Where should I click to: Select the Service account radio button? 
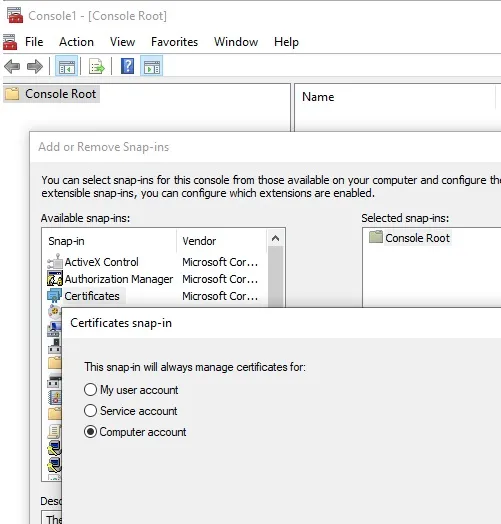[x=90, y=411]
